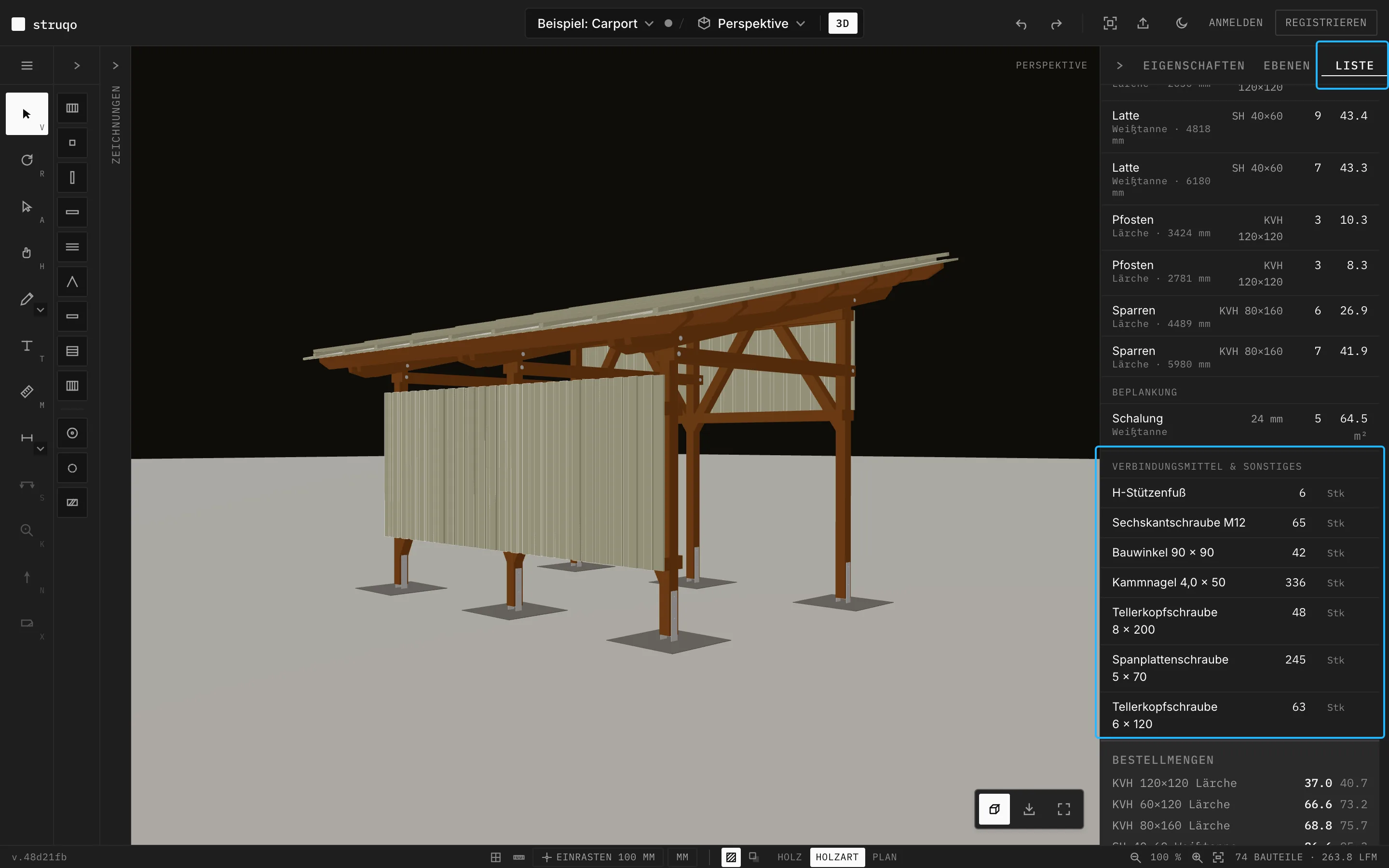Activate the measuring tape tool (M)
The width and height of the screenshot is (1389, 868).
pos(27,392)
